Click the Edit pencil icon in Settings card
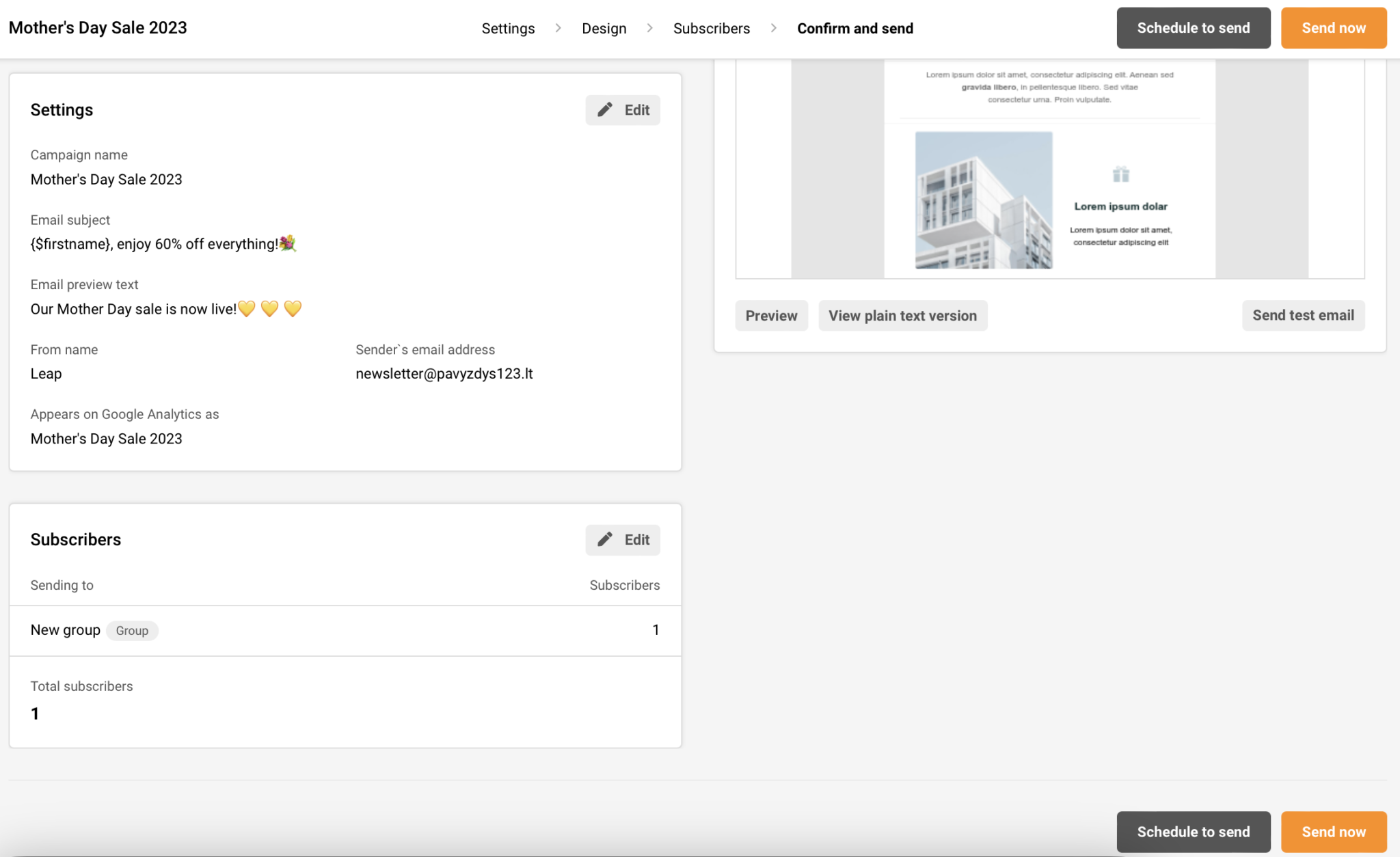This screenshot has height=857, width=1400. tap(604, 109)
